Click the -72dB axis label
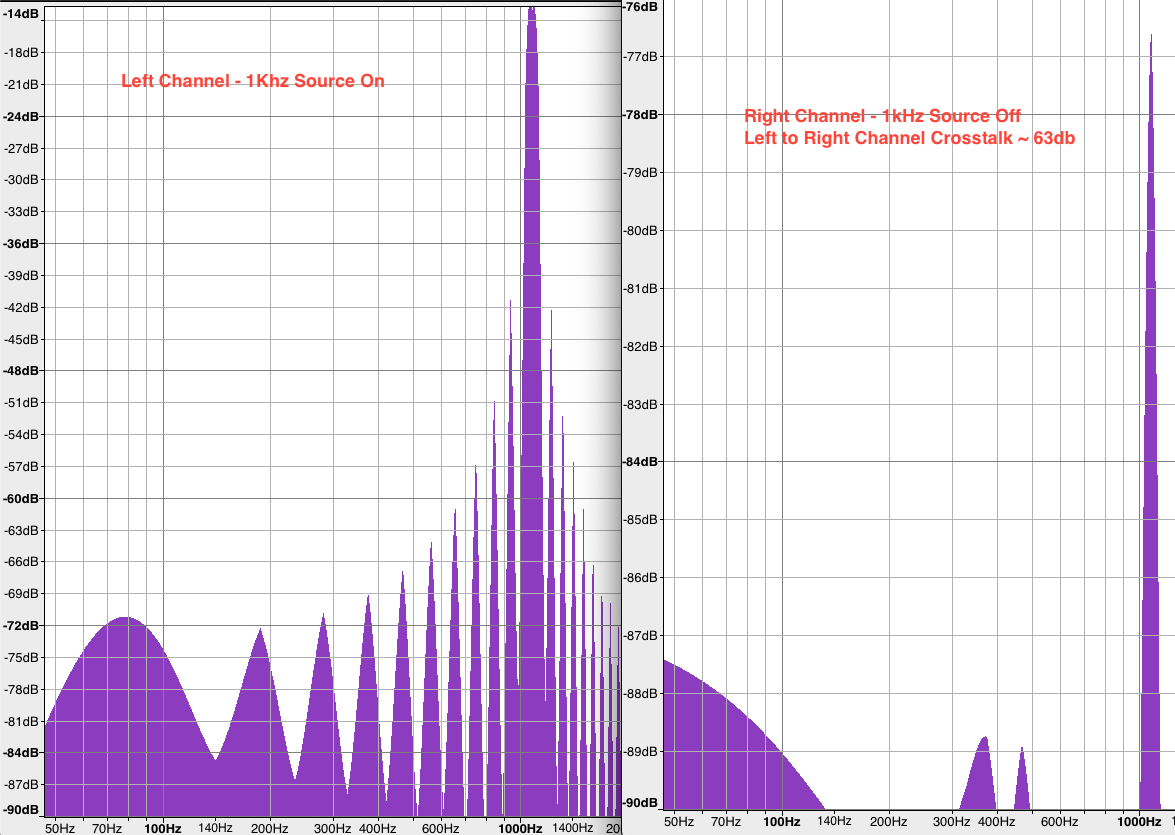 coord(22,625)
